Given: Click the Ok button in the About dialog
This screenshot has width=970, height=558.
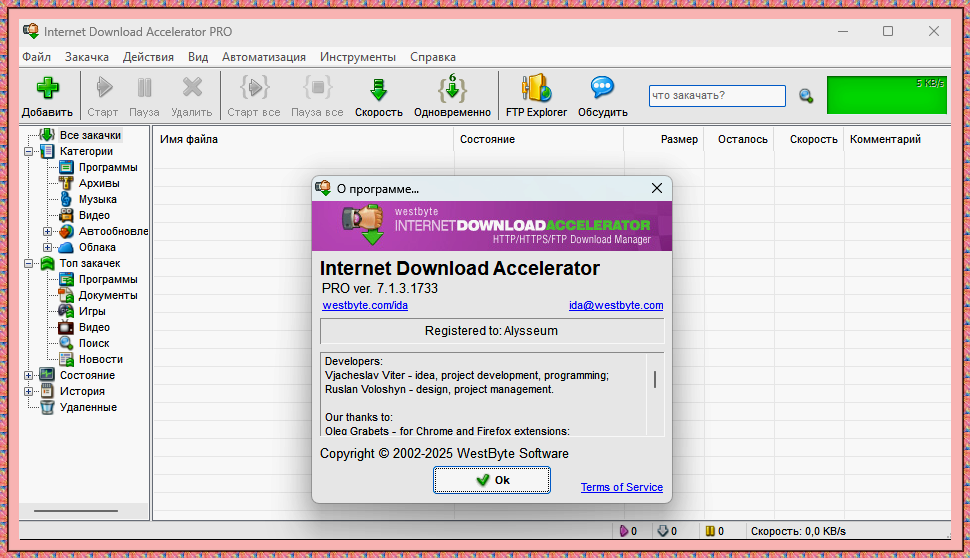Looking at the screenshot, I should point(492,480).
